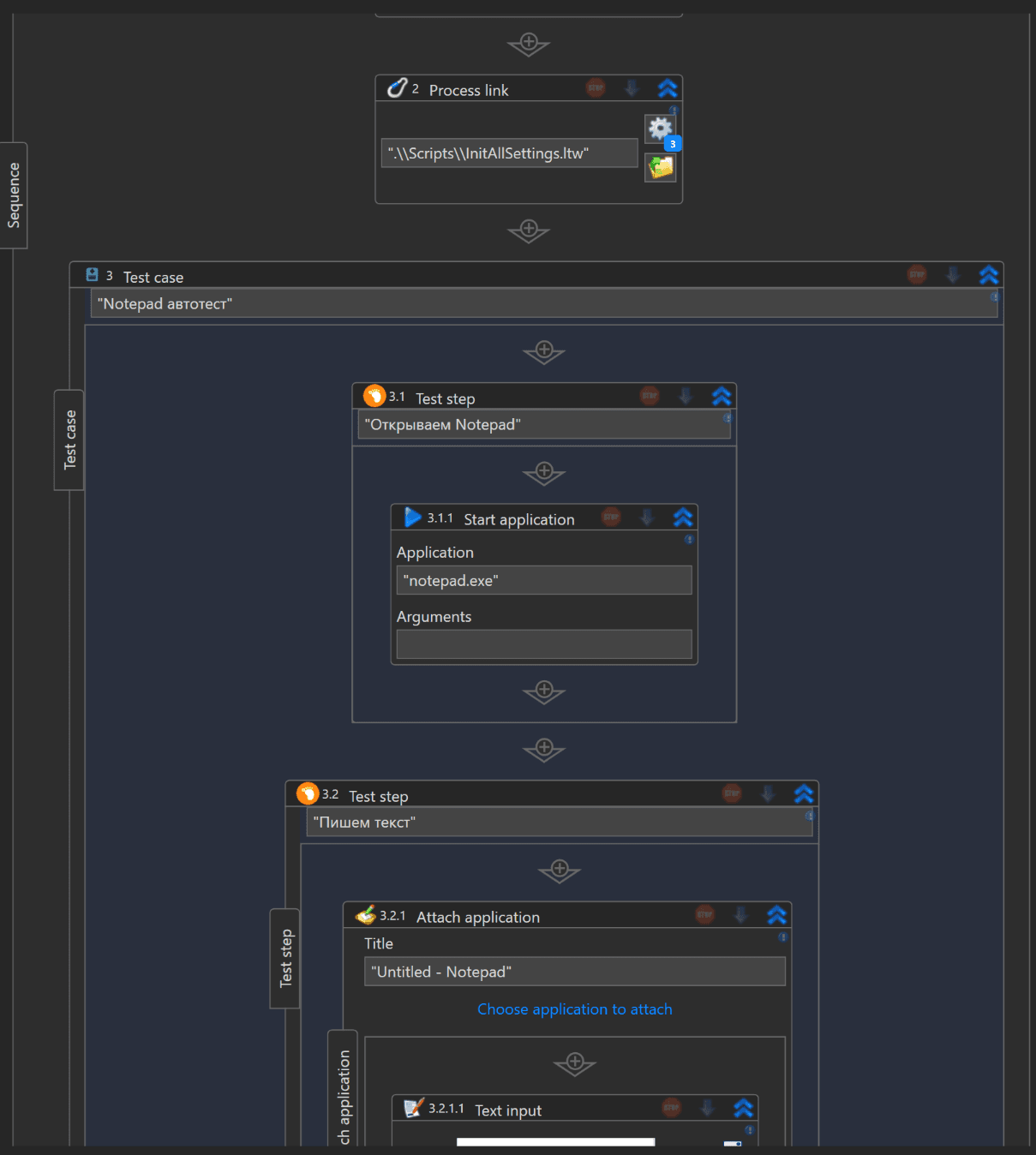Collapse the Test case block

click(988, 275)
